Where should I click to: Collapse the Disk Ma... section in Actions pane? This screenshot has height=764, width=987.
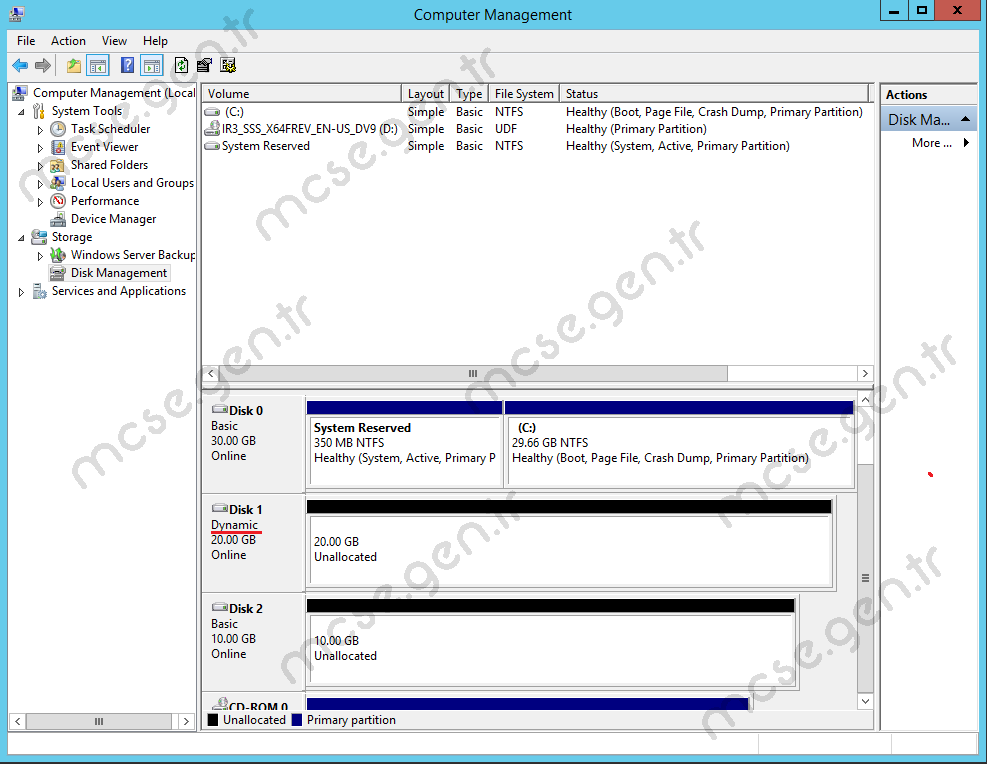coord(966,119)
